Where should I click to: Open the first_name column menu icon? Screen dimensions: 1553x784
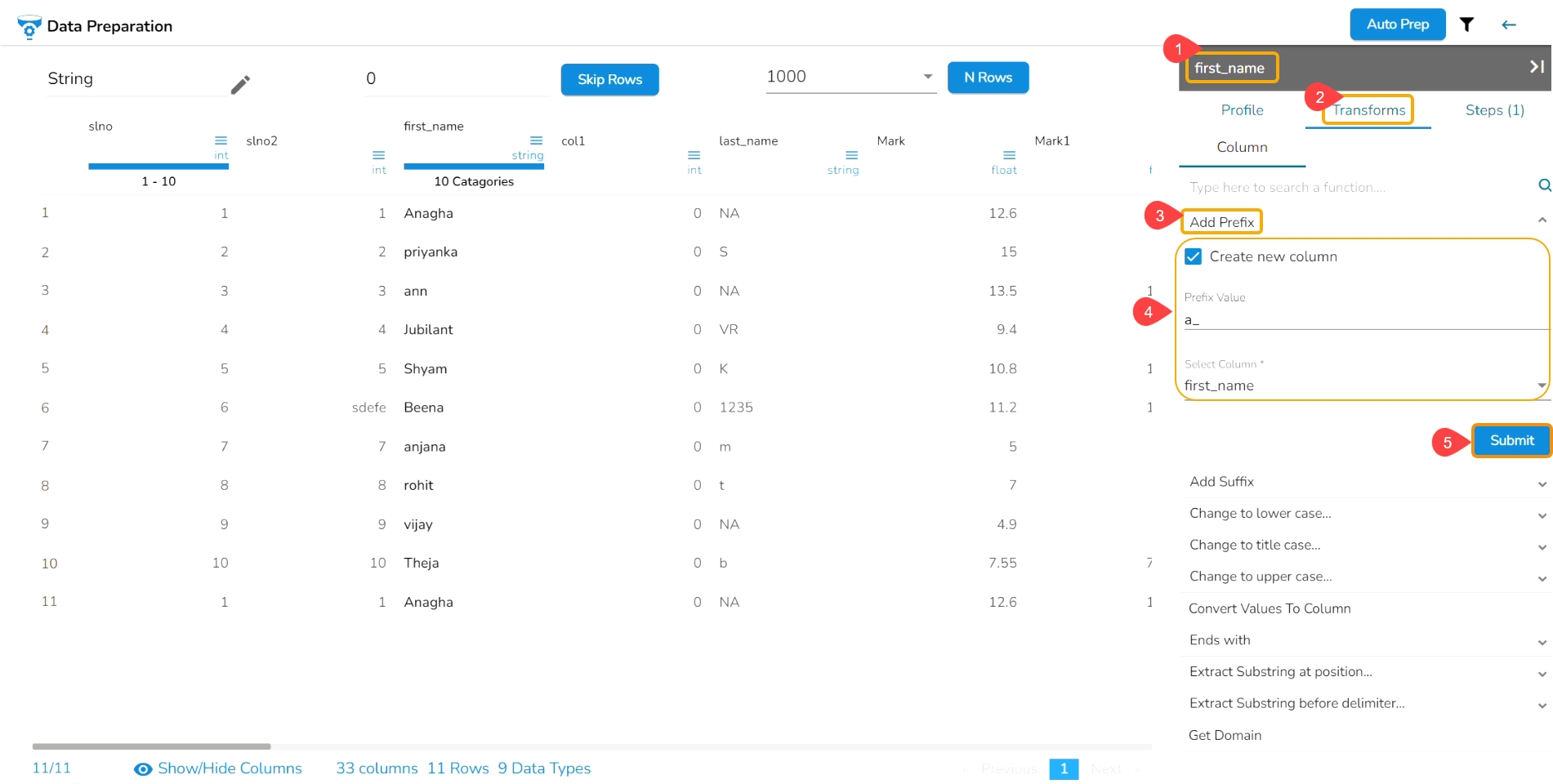(536, 140)
